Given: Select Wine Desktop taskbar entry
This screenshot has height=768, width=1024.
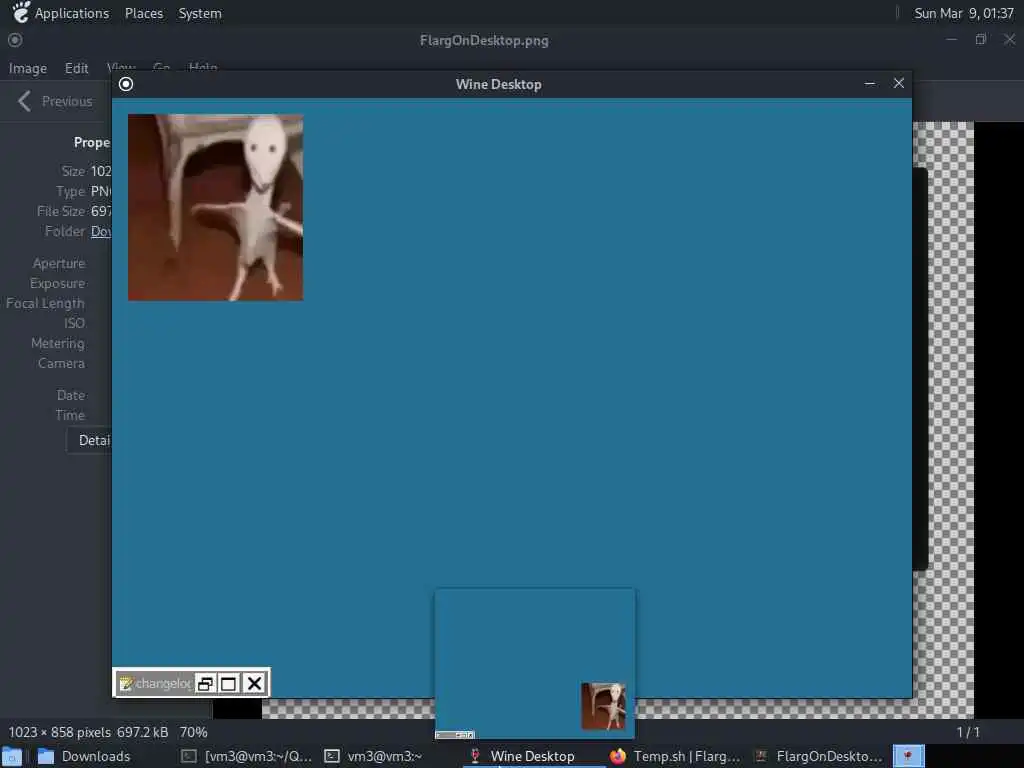Looking at the screenshot, I should pyautogui.click(x=522, y=756).
